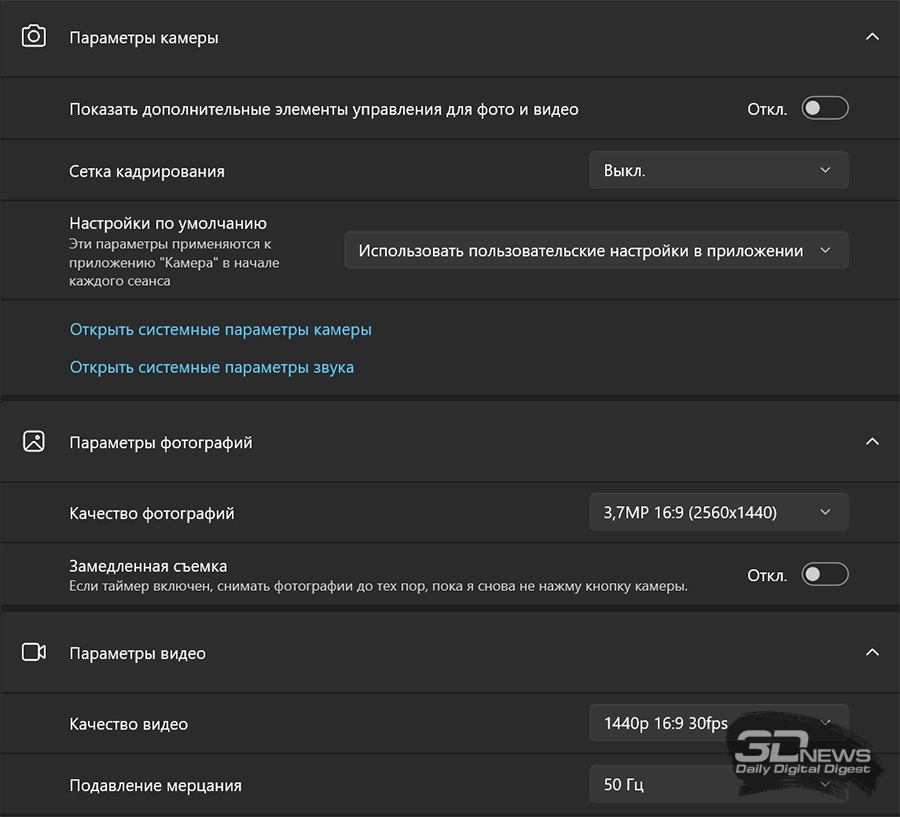Collapse Параметры видео using its chevron arrow

[872, 653]
